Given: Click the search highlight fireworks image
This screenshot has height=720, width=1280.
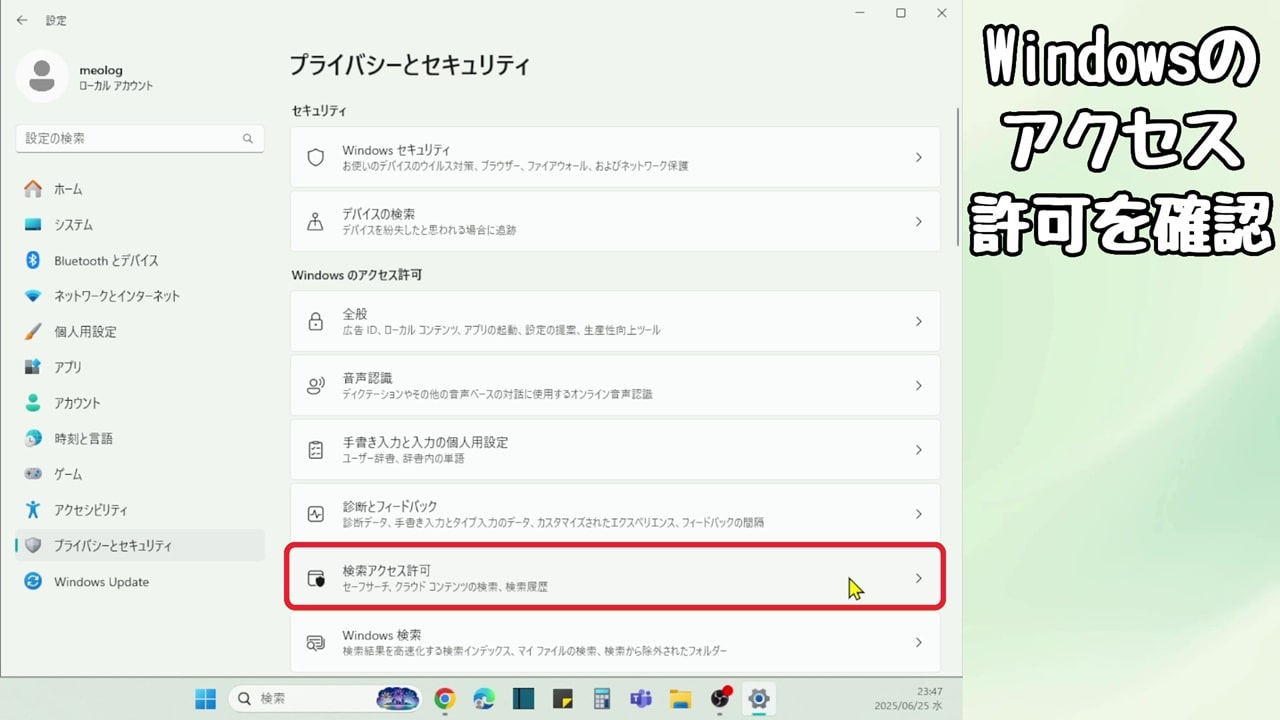Looking at the screenshot, I should (x=397, y=698).
